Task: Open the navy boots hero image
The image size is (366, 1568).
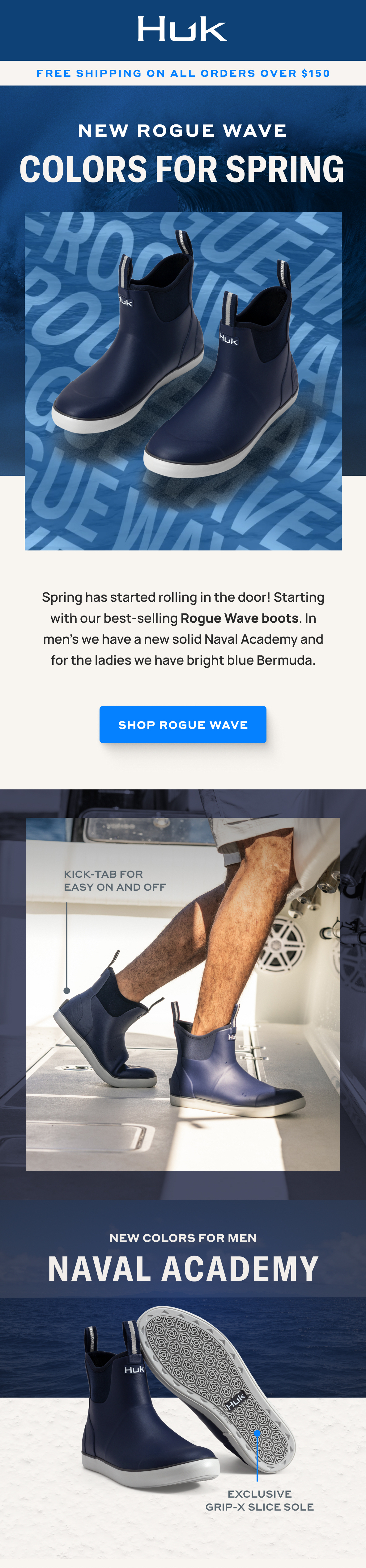Action: coord(183,381)
